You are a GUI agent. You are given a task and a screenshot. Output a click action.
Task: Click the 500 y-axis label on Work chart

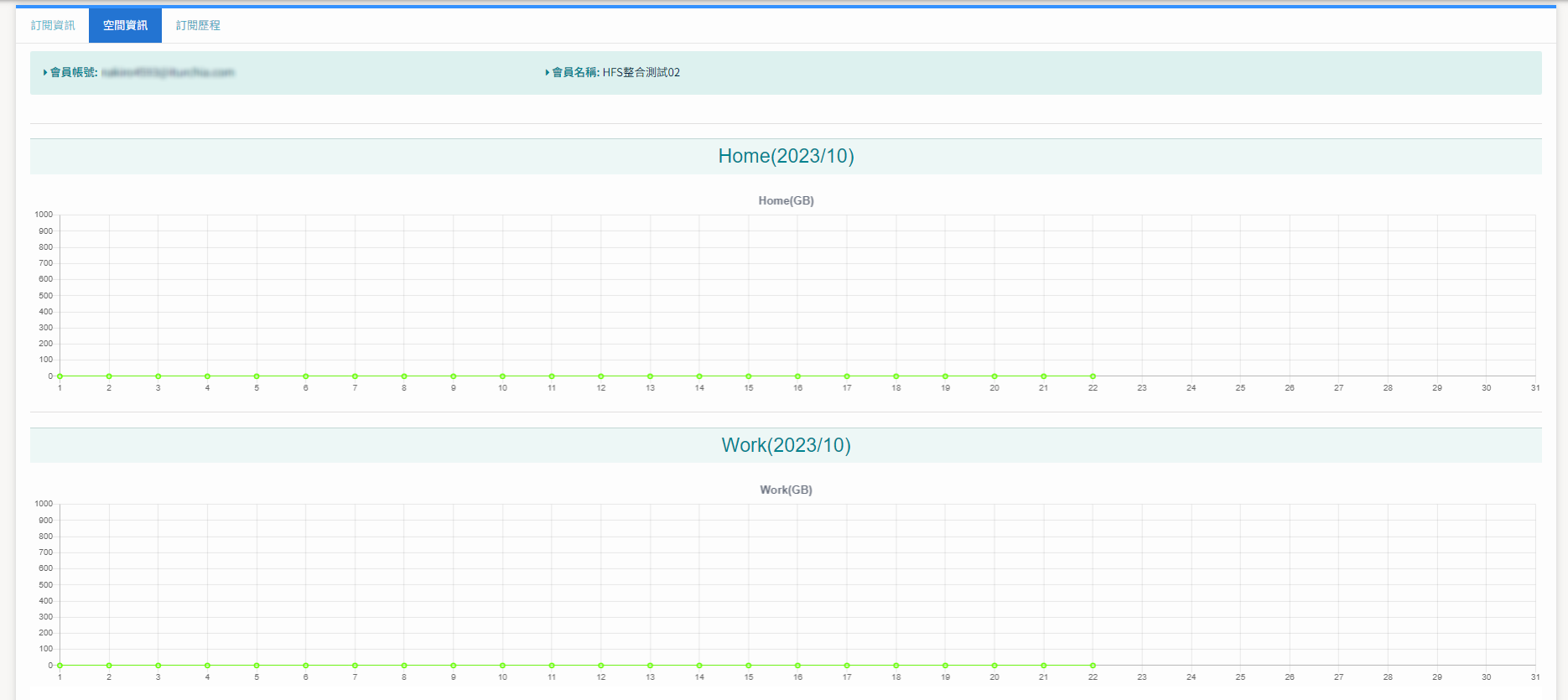click(45, 585)
